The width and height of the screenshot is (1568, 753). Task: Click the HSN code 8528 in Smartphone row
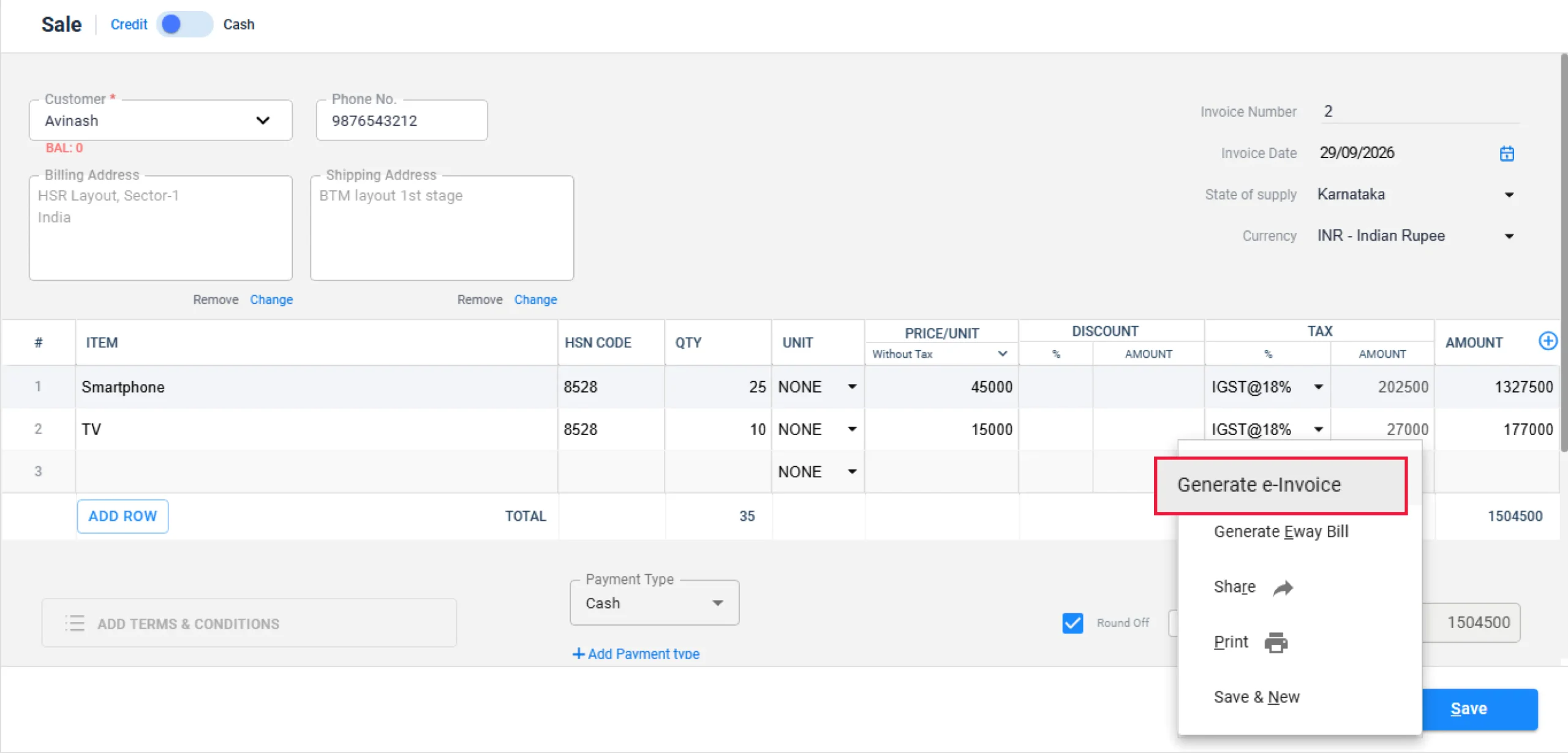[611, 387]
